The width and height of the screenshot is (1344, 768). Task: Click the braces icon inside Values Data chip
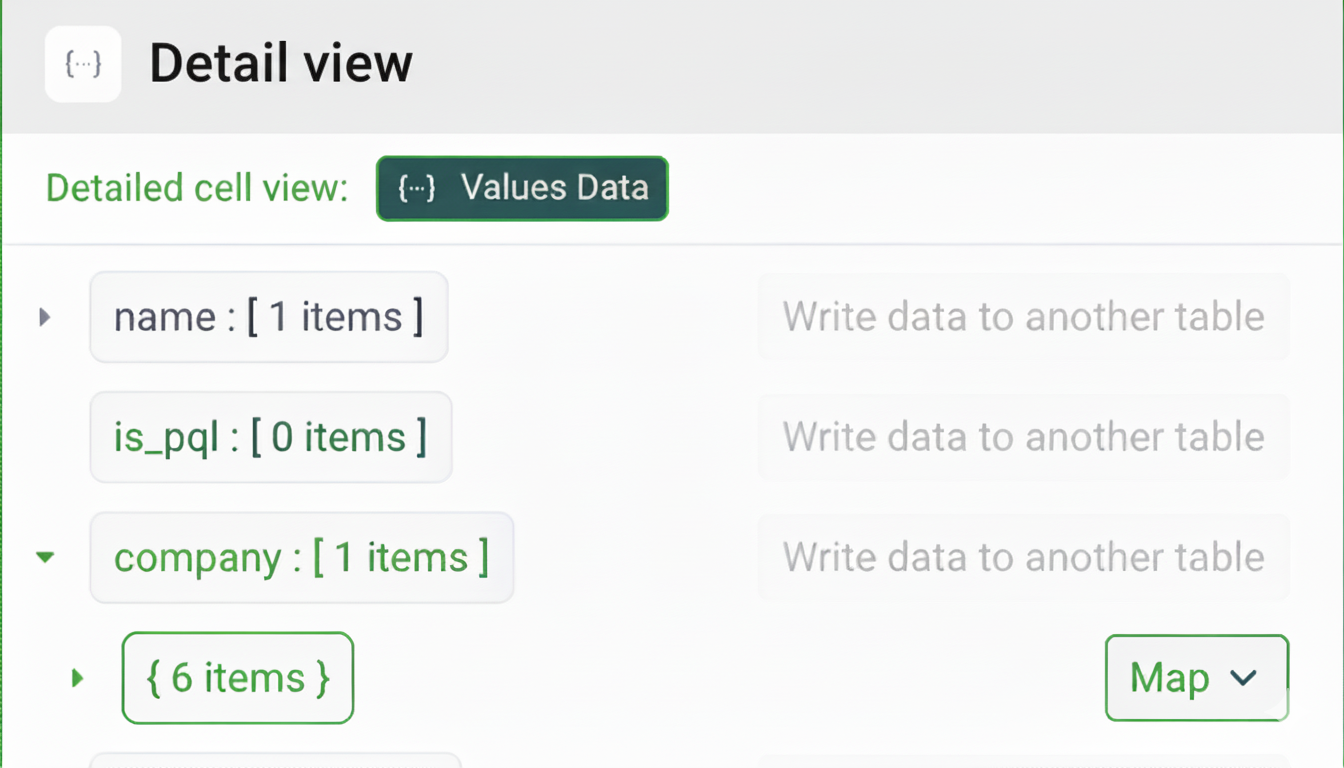click(417, 188)
